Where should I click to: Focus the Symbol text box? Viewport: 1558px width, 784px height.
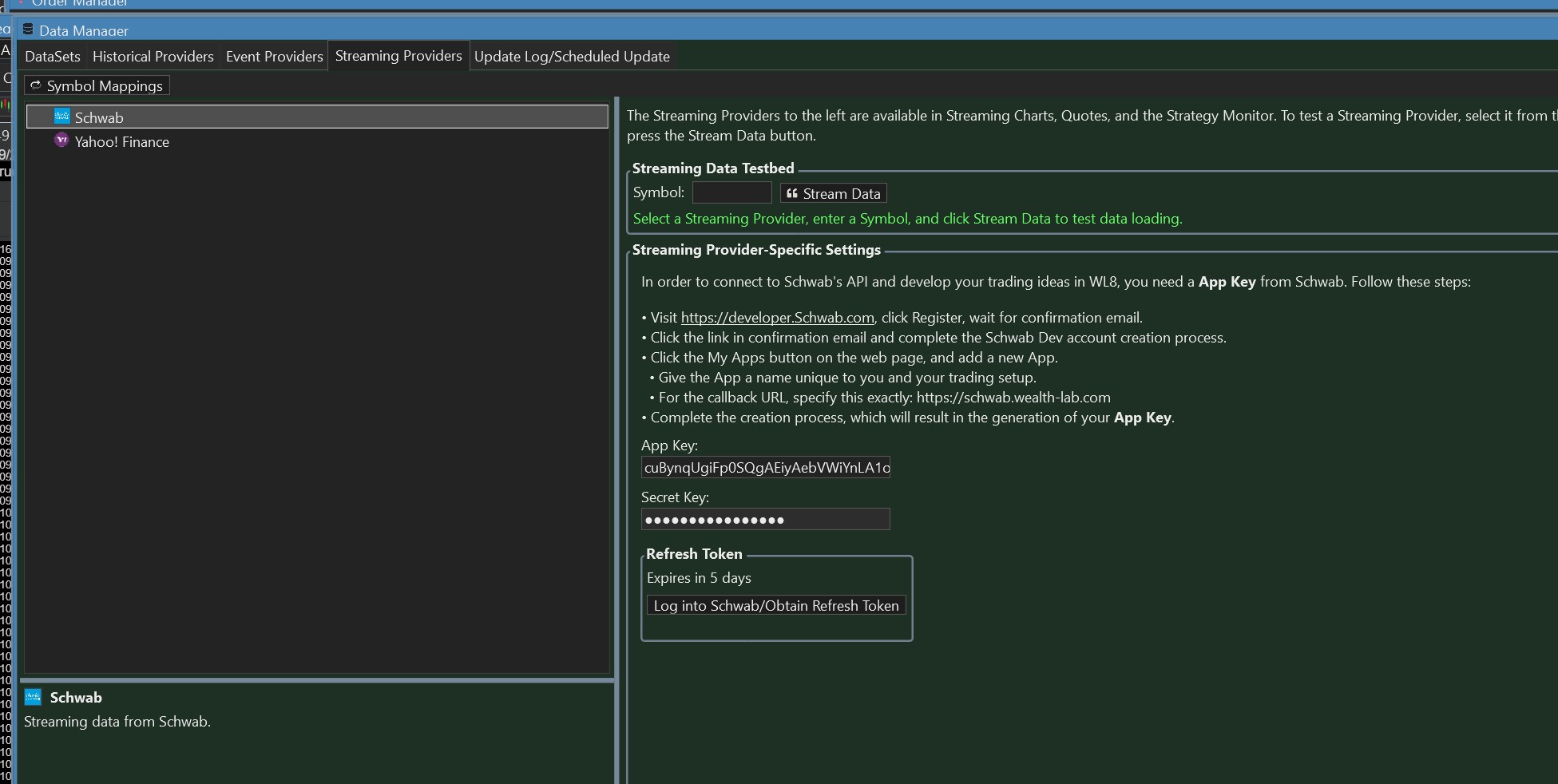click(x=731, y=192)
